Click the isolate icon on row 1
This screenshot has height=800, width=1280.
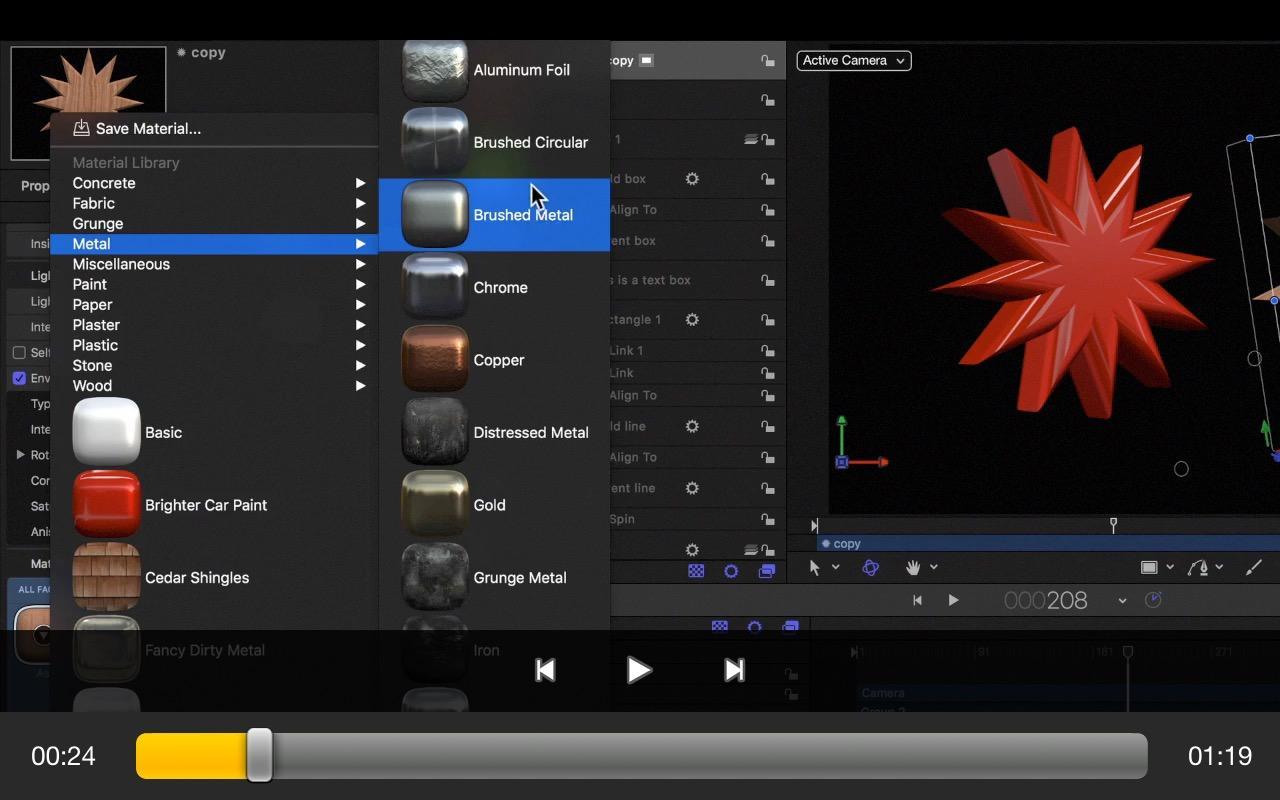click(x=750, y=140)
